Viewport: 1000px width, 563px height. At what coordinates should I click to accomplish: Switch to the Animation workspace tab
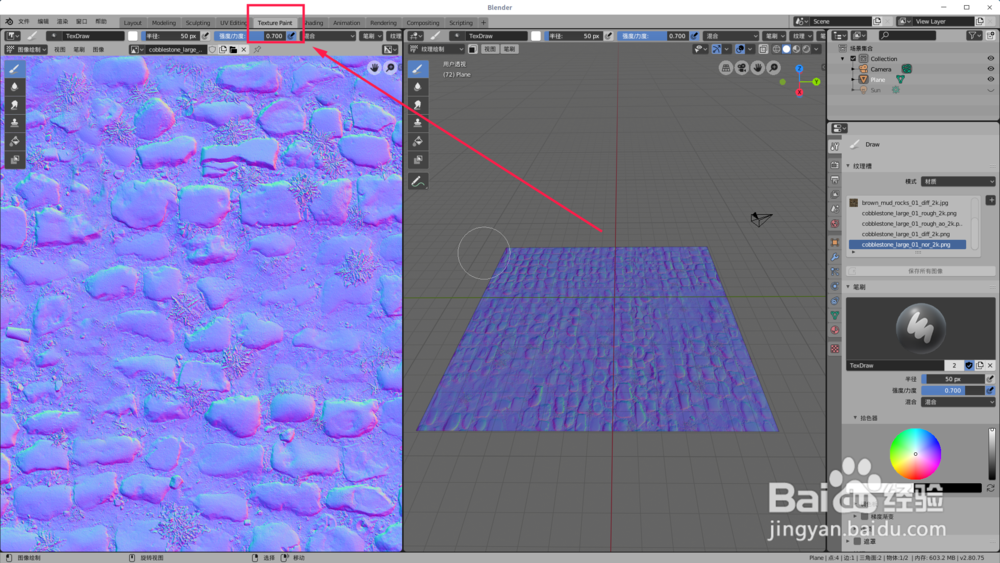[x=347, y=22]
